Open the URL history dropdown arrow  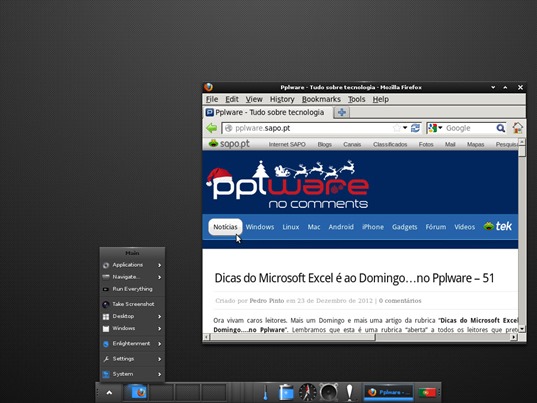click(405, 128)
